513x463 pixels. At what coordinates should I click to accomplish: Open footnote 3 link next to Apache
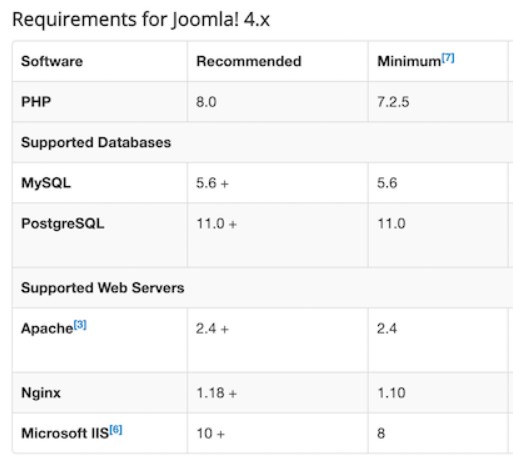tap(80, 325)
